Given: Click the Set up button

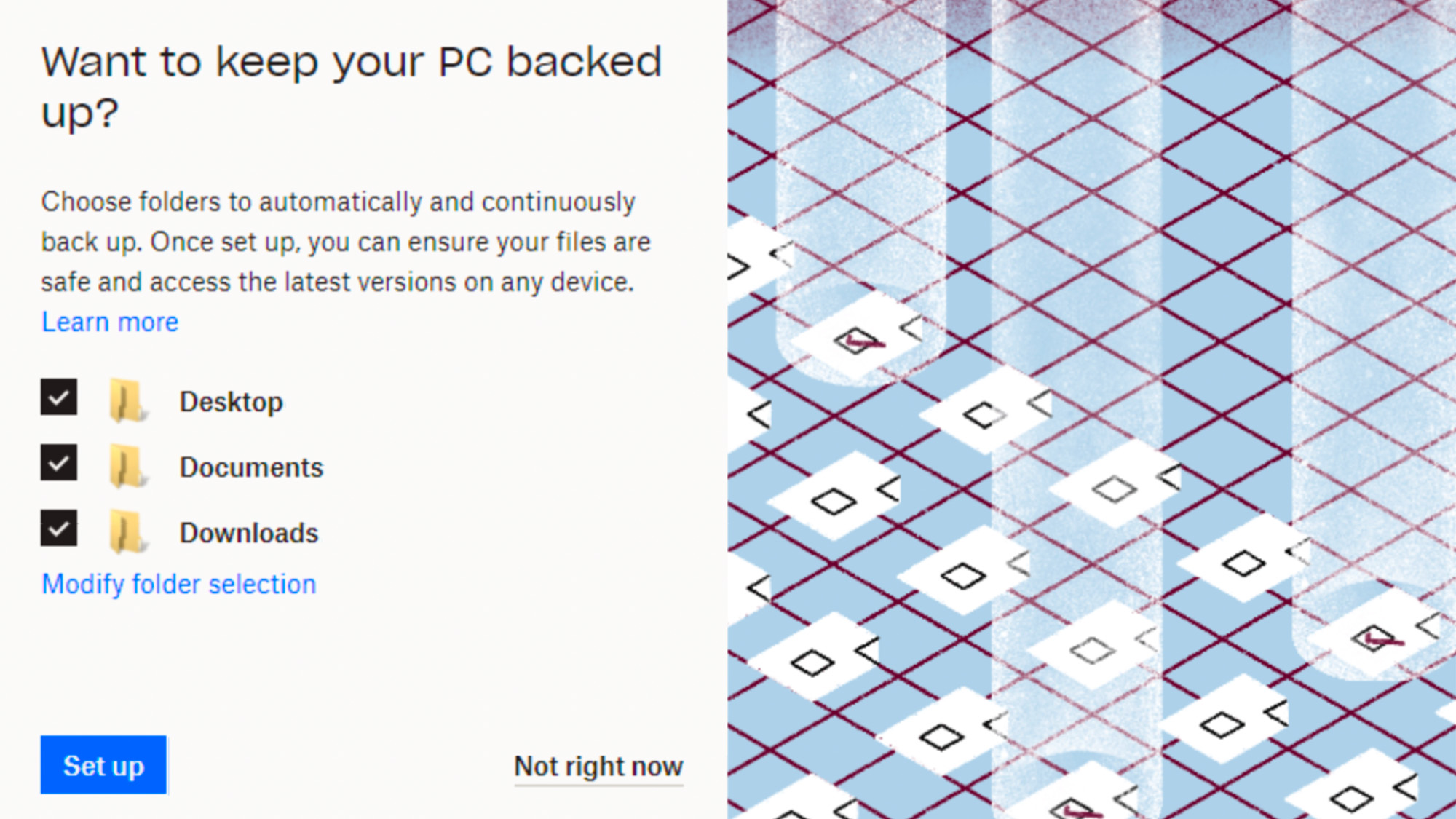Looking at the screenshot, I should tap(104, 765).
